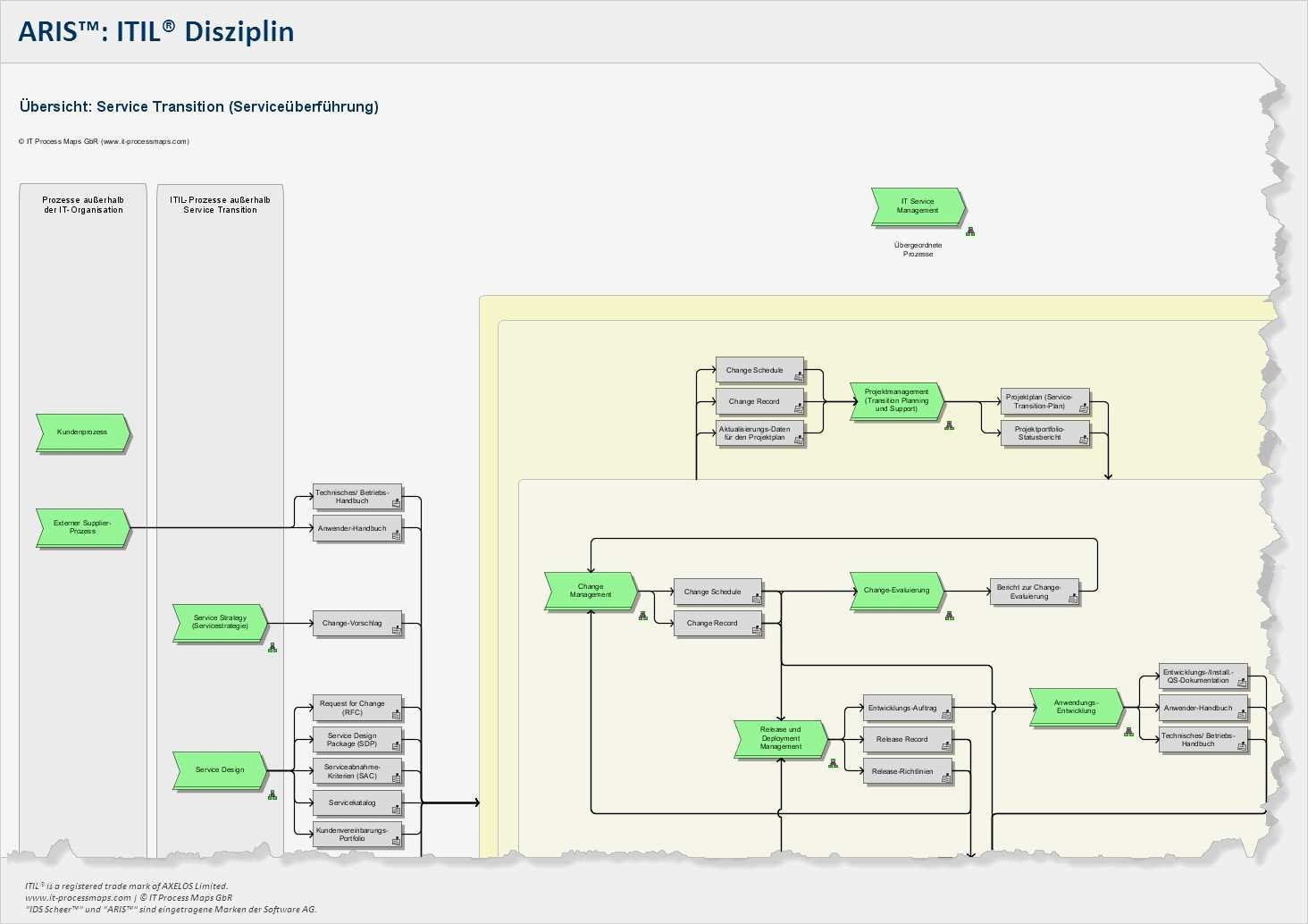Click the 'ARIS™: ITIL® Disziplin' title
The image size is (1308, 924).
pyautogui.click(x=156, y=31)
